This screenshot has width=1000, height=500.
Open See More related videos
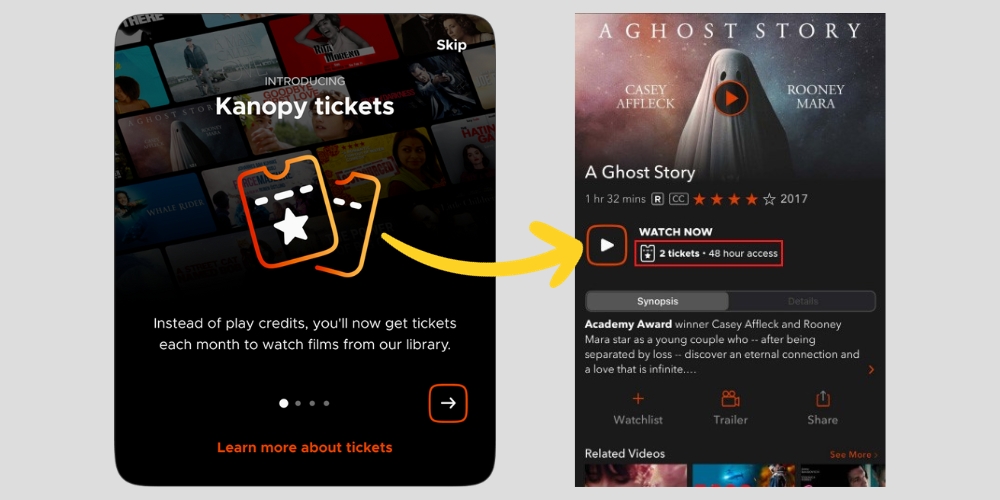click(853, 455)
